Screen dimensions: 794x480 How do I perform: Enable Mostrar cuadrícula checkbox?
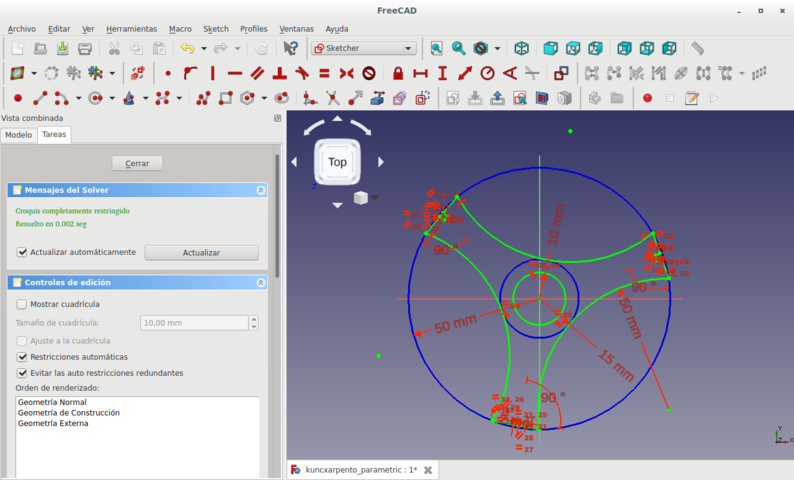pos(23,304)
